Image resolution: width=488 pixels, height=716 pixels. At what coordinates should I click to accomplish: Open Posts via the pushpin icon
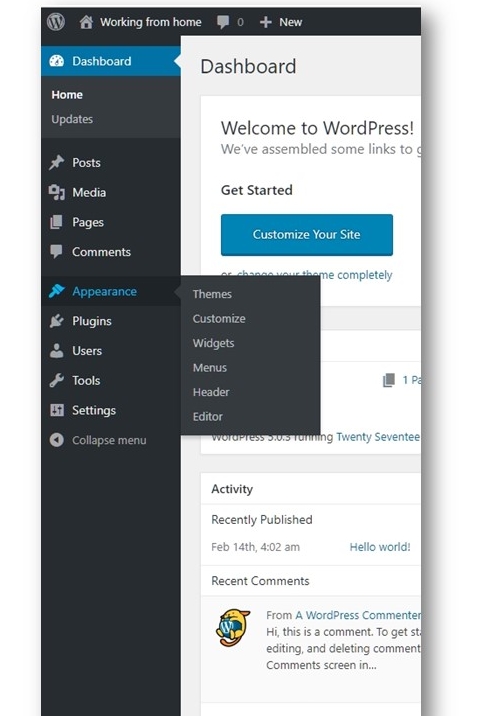[57, 163]
